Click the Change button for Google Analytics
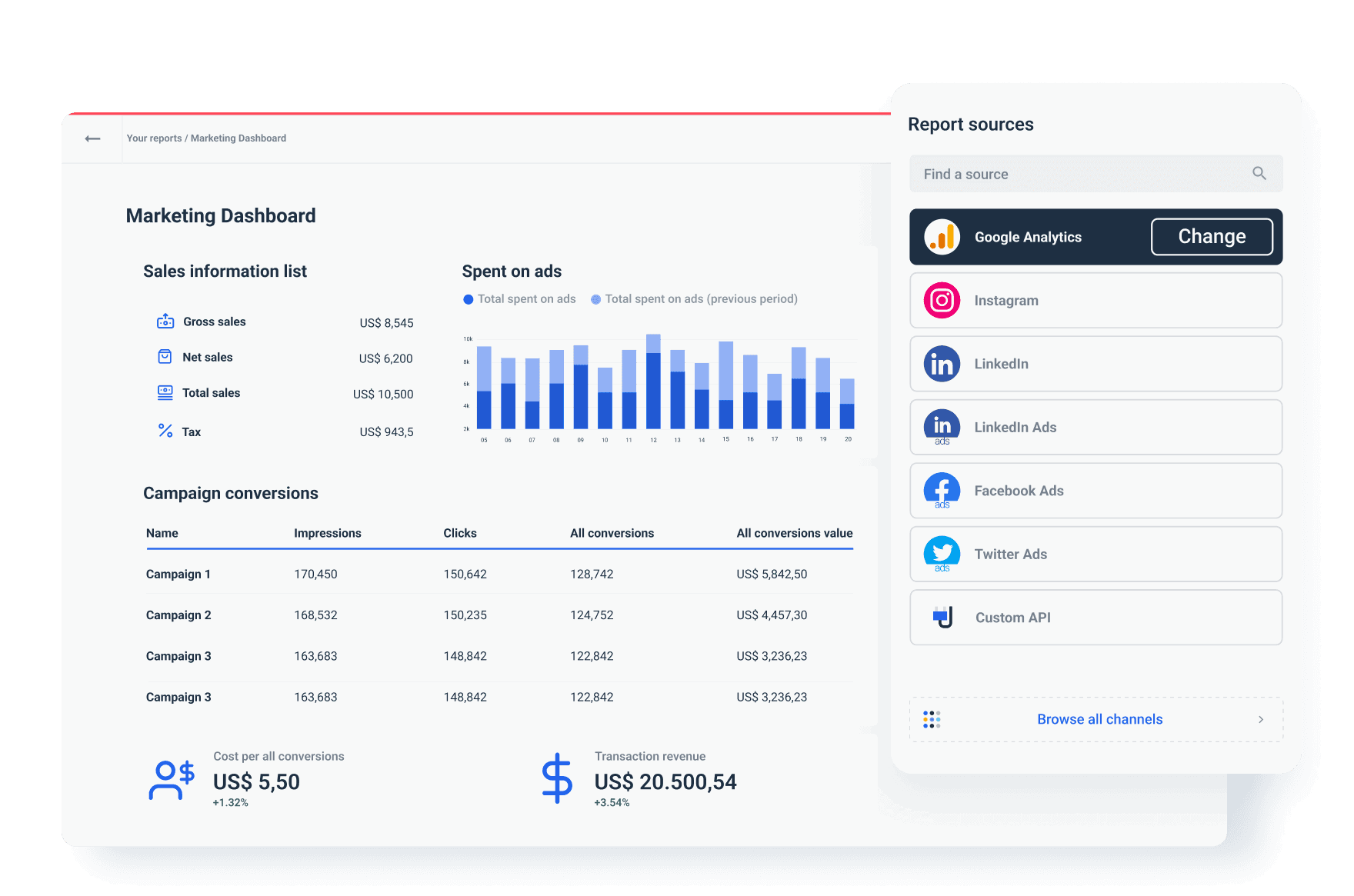The height and width of the screenshot is (896, 1354). click(1212, 237)
